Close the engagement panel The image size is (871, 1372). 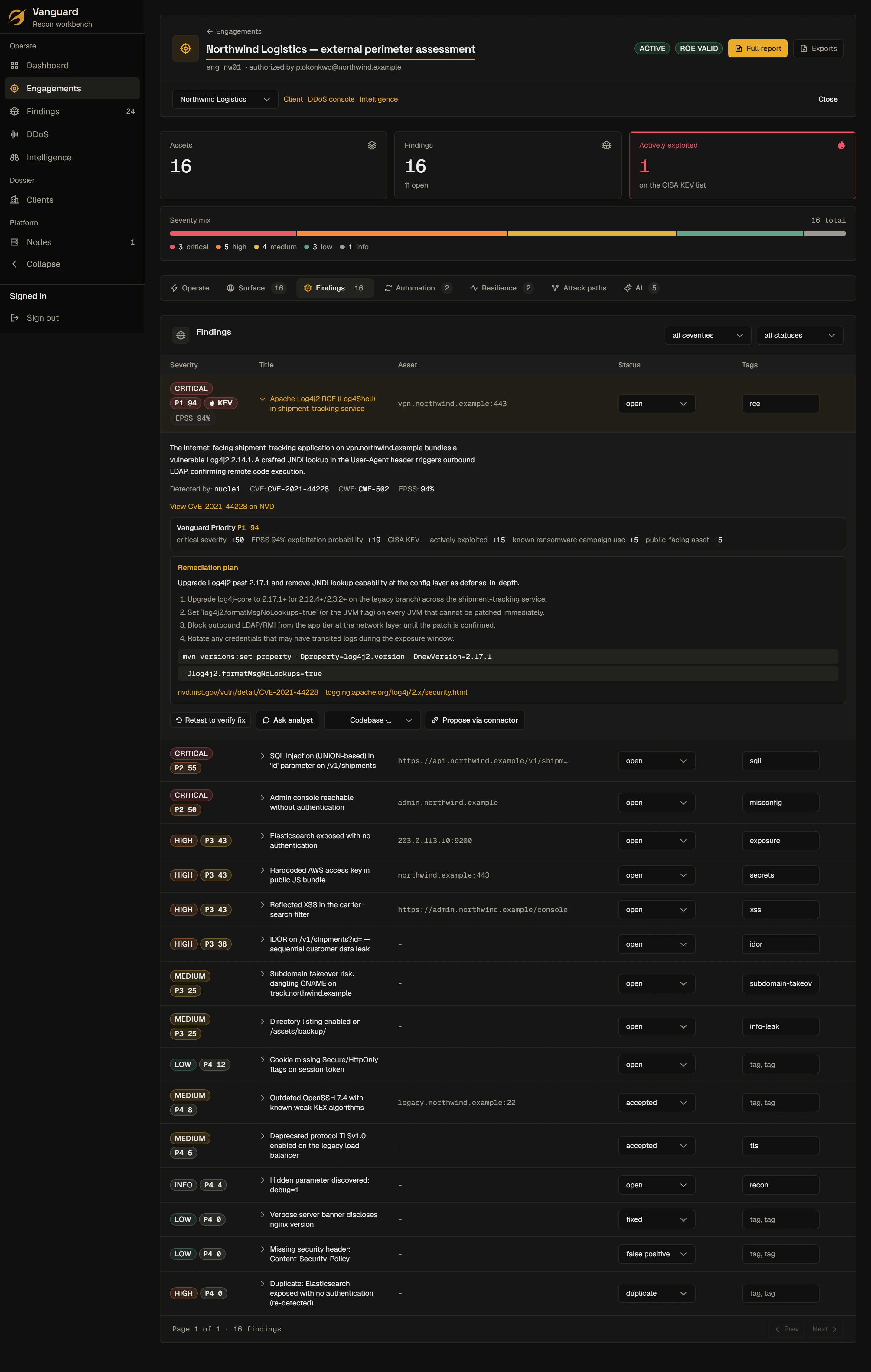827,99
